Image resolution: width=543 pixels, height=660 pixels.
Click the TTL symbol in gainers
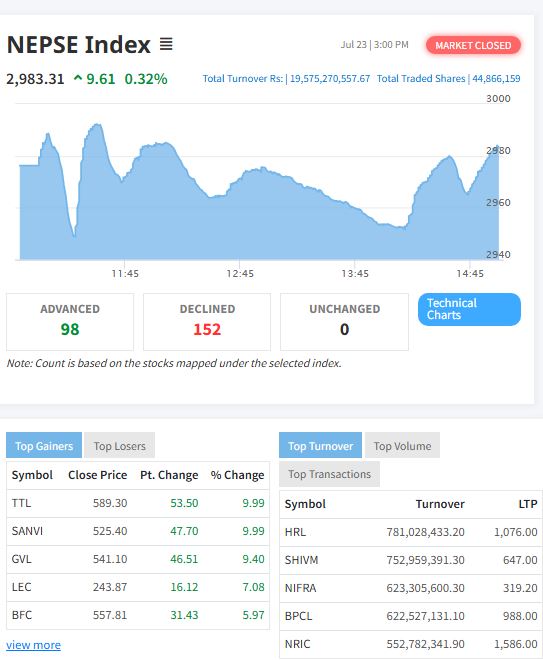click(x=21, y=503)
